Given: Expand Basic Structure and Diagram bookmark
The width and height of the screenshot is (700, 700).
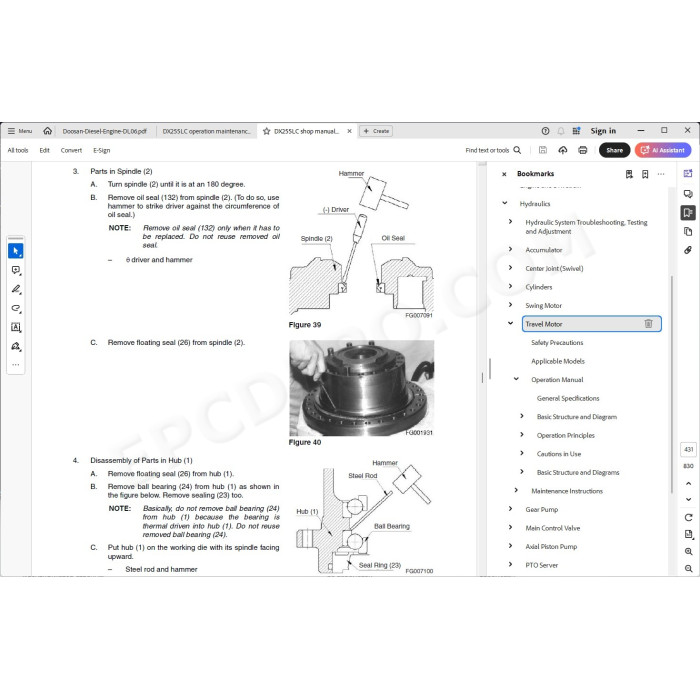Looking at the screenshot, I should pyautogui.click(x=522, y=416).
